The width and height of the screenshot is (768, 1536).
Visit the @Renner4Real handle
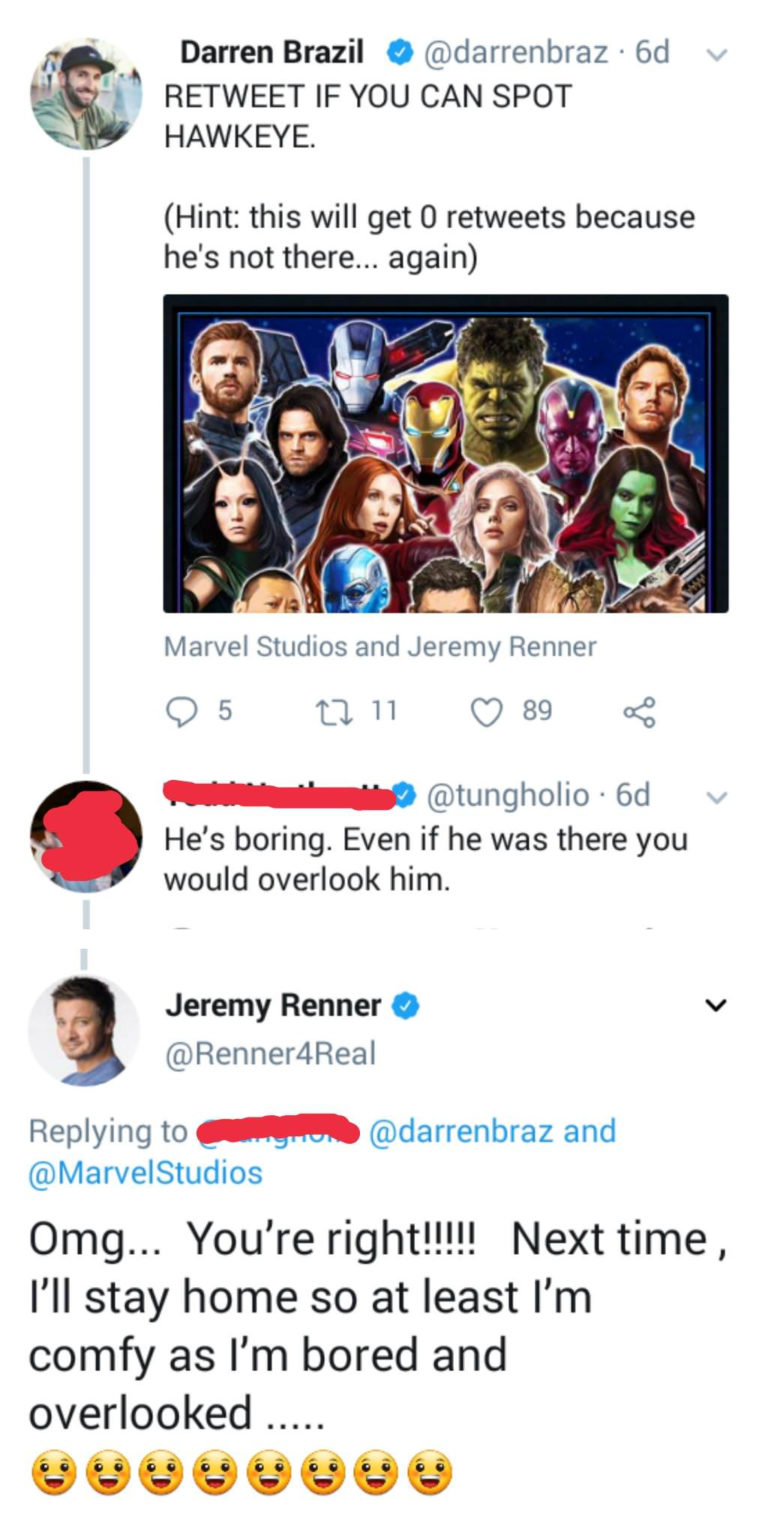(x=270, y=1053)
